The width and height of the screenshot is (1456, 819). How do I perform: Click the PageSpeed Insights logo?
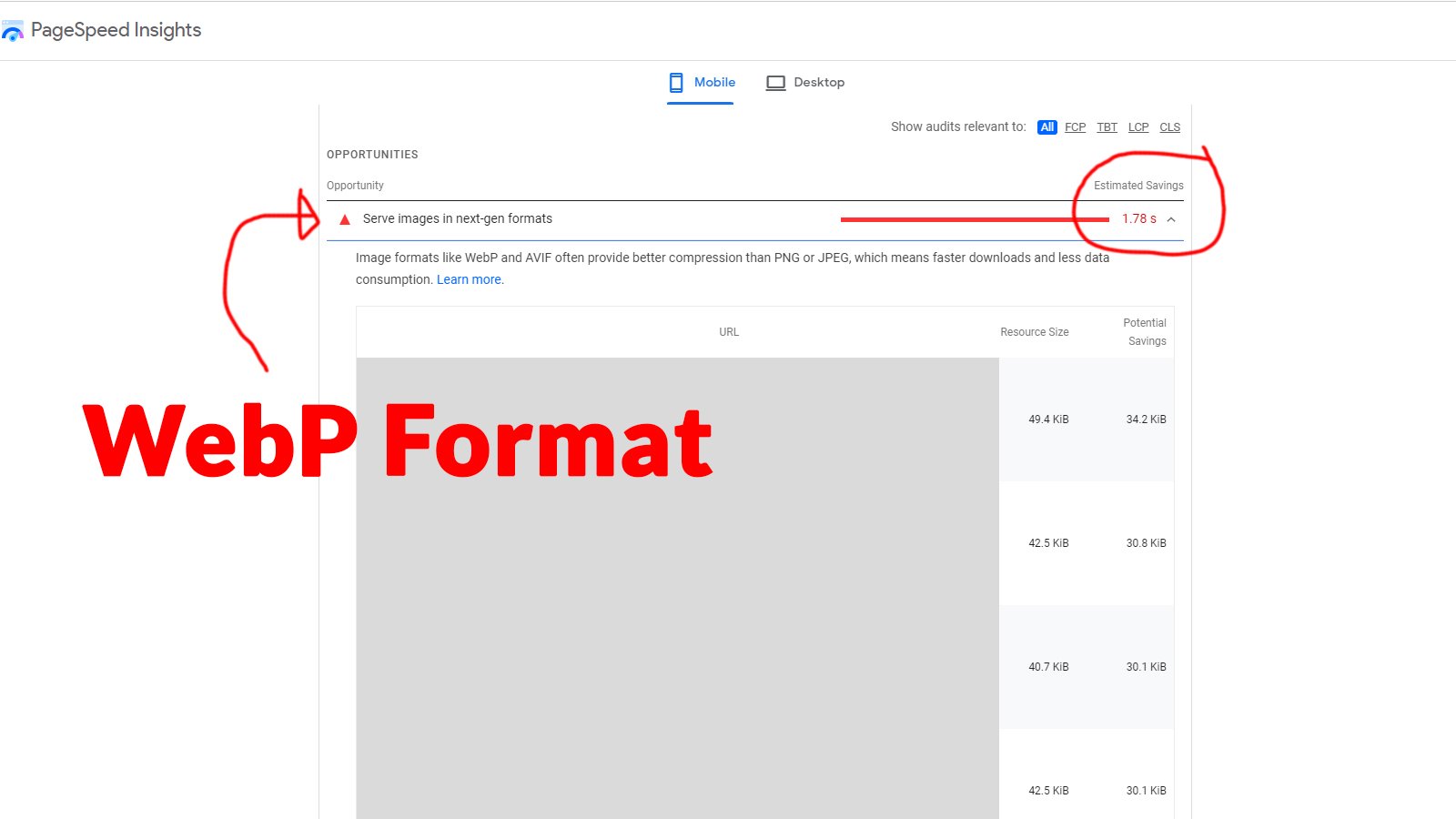tap(13, 30)
